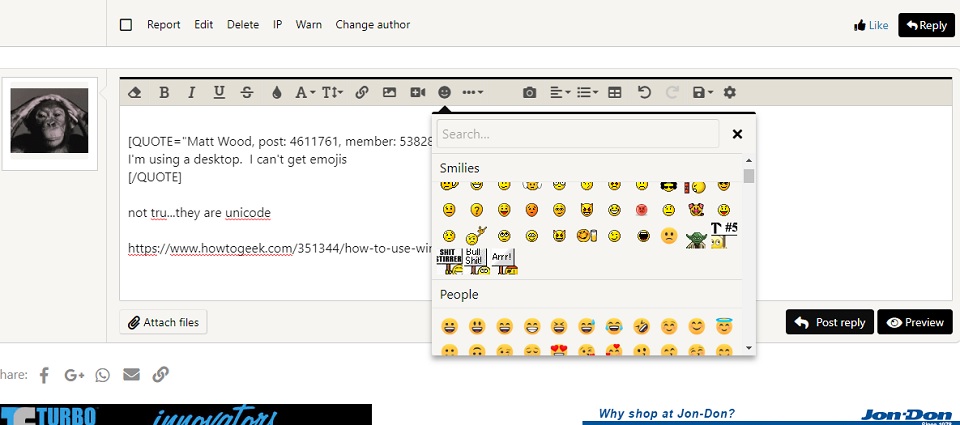Click the camera icon in toolbar
The height and width of the screenshot is (425, 960).
[530, 92]
